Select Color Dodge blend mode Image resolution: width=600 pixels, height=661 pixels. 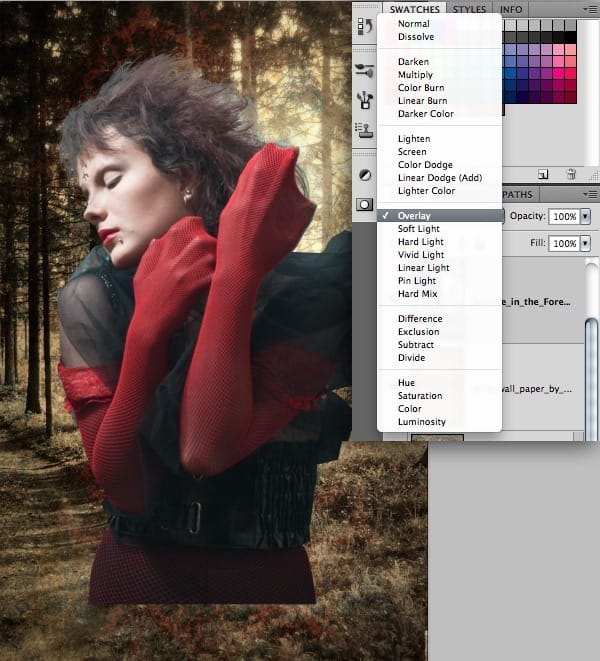tap(439, 165)
